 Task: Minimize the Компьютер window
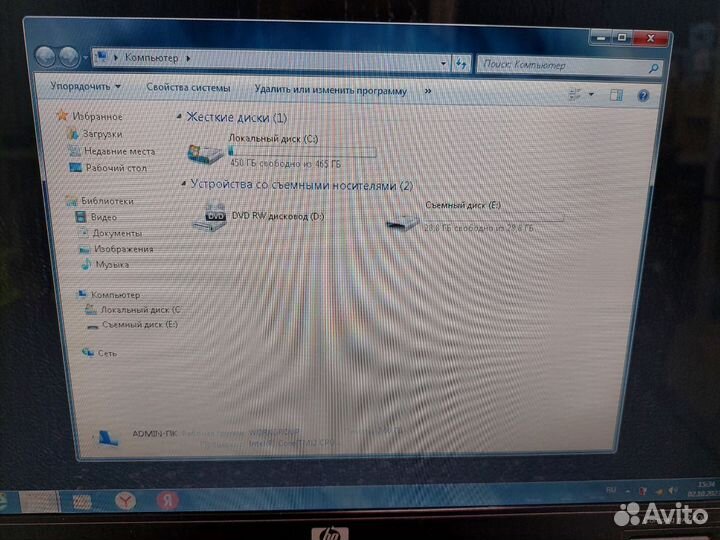click(x=601, y=38)
